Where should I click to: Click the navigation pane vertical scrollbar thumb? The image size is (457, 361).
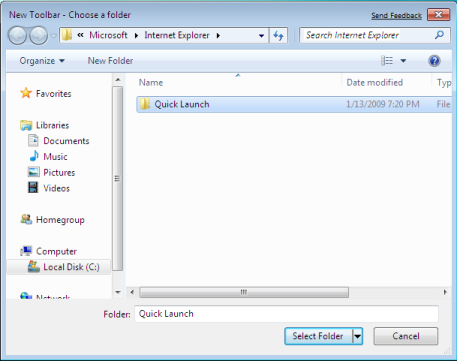click(x=118, y=178)
